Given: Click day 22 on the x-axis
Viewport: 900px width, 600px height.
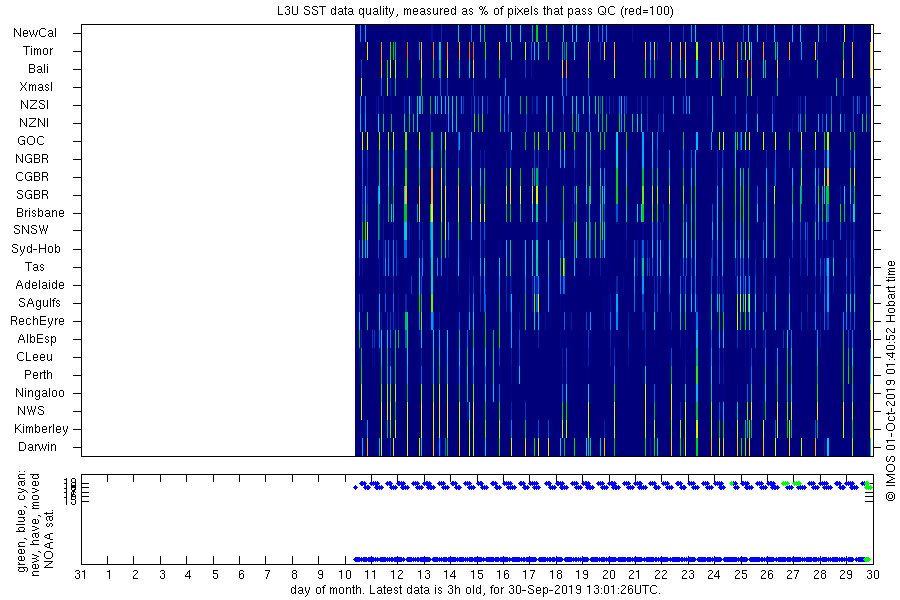Looking at the screenshot, I should 661,575.
